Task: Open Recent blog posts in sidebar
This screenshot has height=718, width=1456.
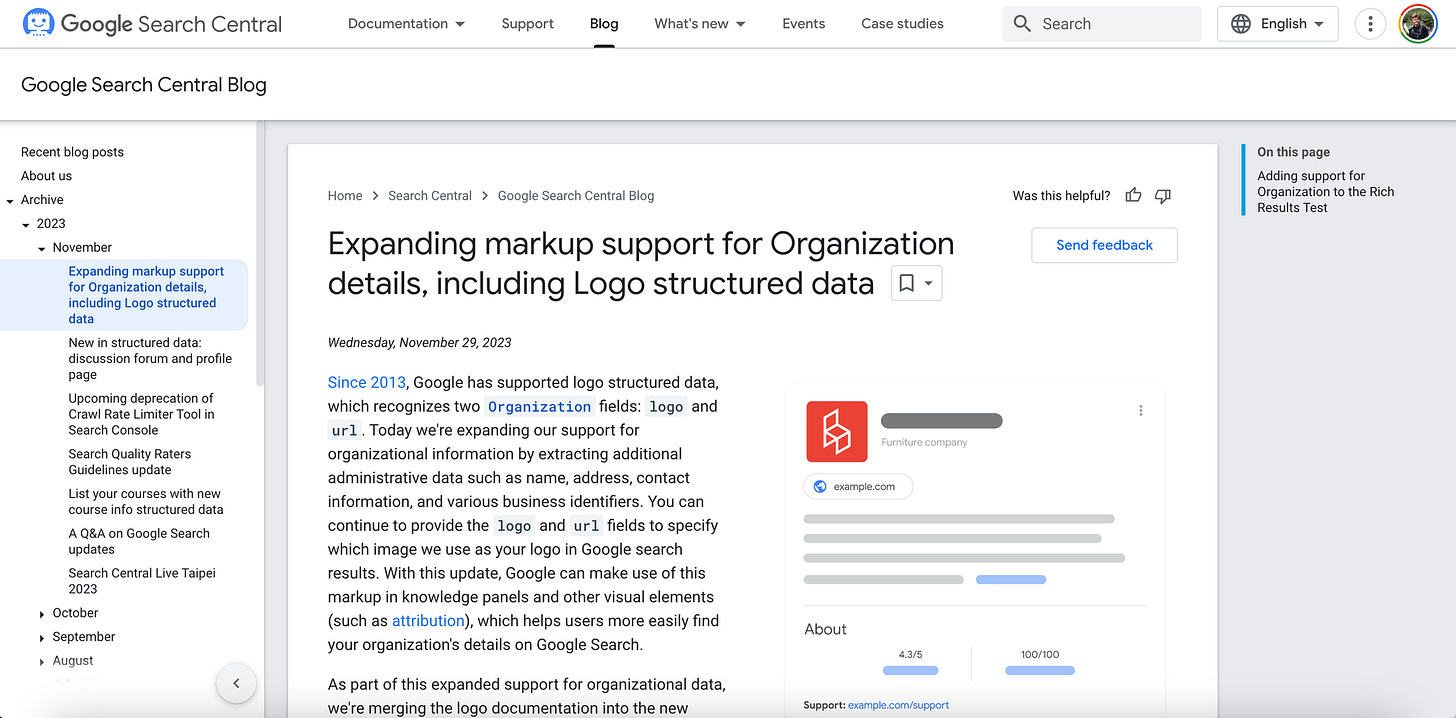Action: pos(72,152)
